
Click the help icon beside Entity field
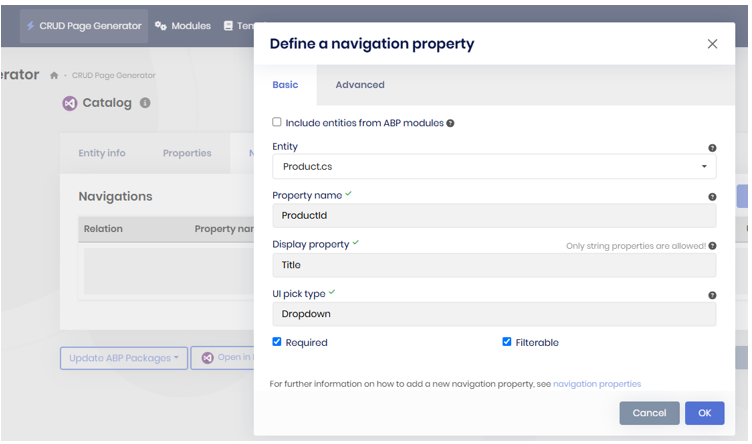click(x=712, y=148)
